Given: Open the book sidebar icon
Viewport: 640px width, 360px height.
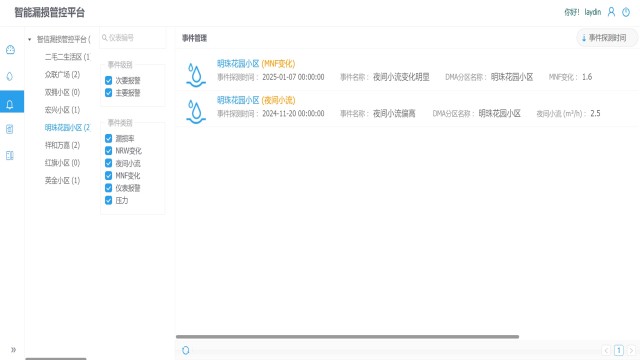Looking at the screenshot, I should (10, 156).
